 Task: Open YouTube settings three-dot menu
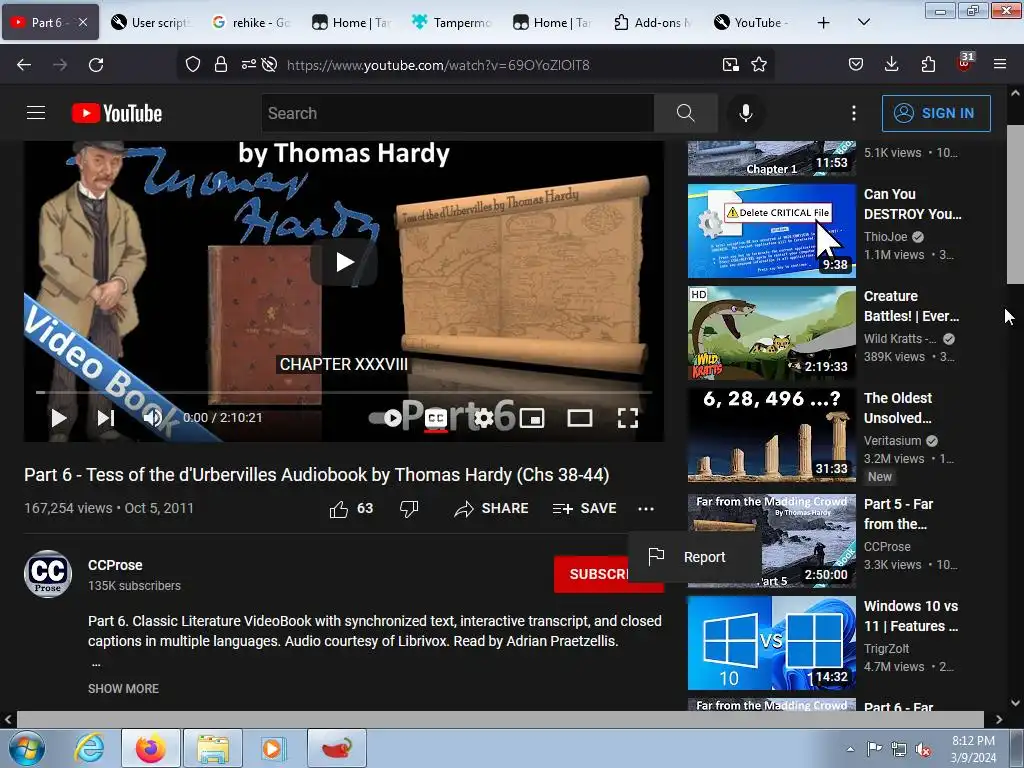(x=854, y=113)
